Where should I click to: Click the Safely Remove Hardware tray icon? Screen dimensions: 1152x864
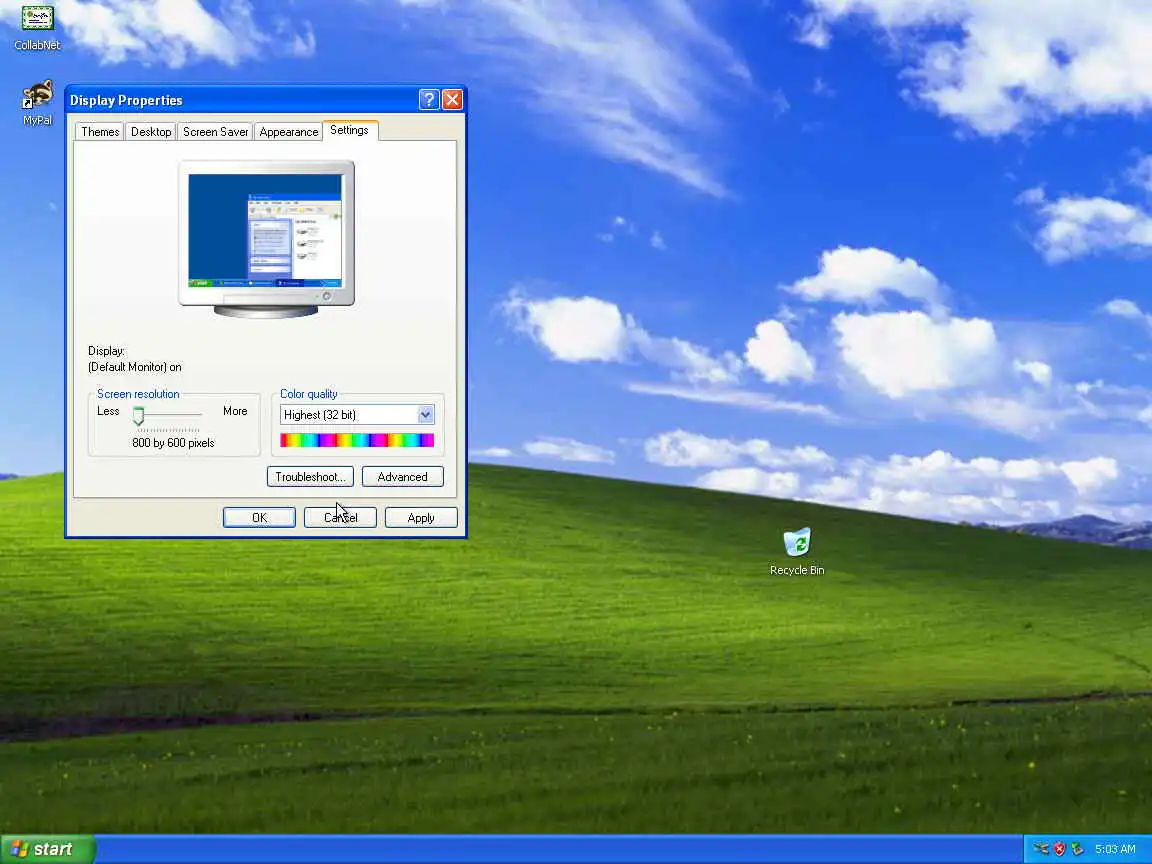tap(1041, 849)
